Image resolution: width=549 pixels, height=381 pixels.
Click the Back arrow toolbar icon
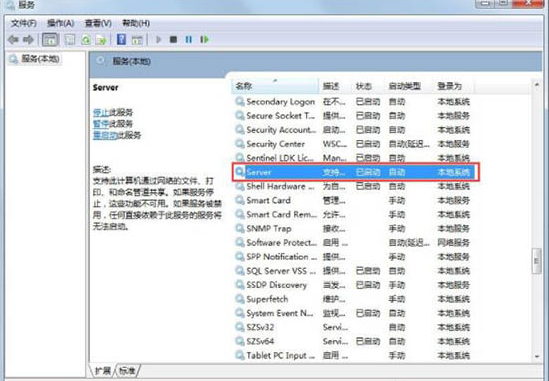tap(13, 40)
